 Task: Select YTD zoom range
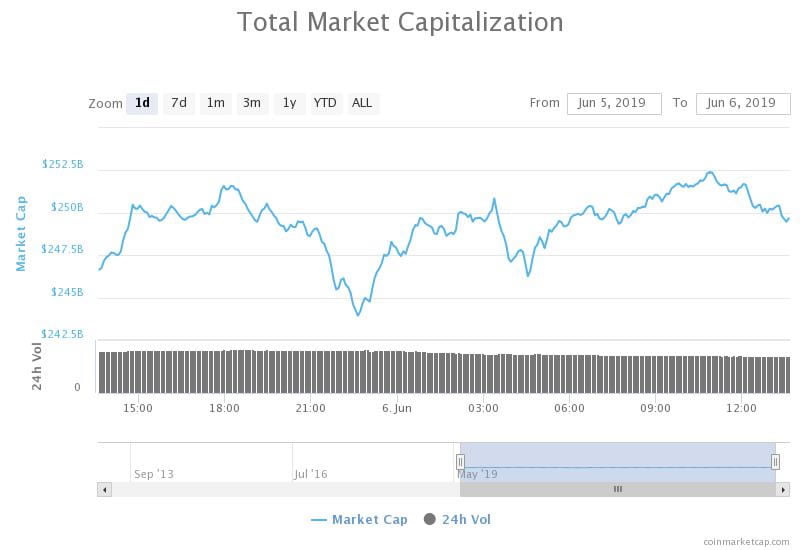coord(325,103)
